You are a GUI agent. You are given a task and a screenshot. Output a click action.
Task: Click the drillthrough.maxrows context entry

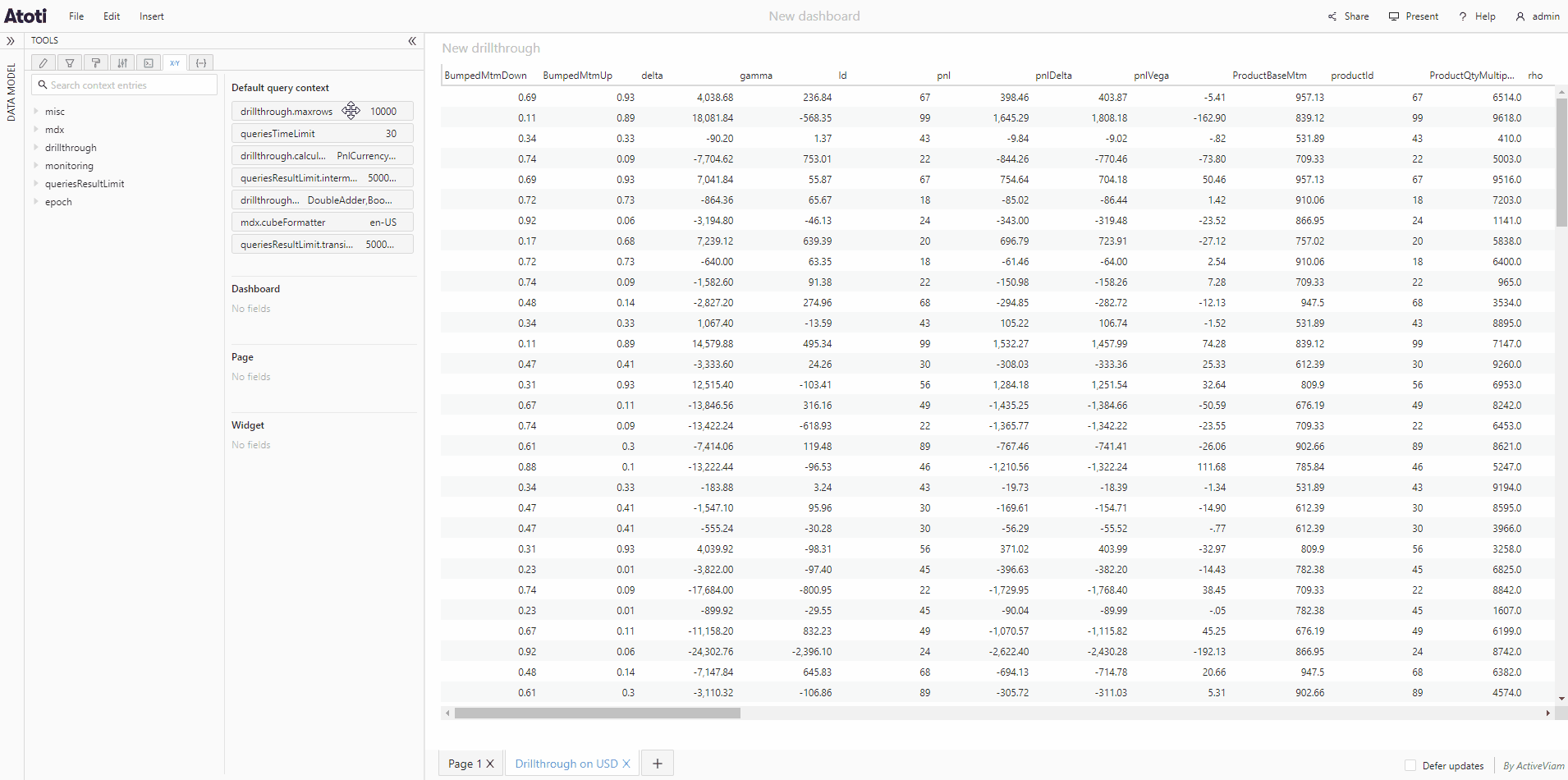[x=323, y=112]
